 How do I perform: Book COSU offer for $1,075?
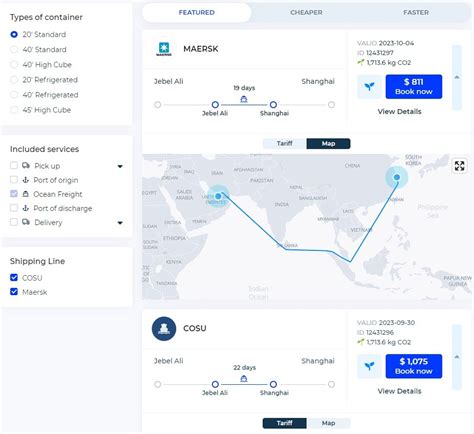pos(414,366)
